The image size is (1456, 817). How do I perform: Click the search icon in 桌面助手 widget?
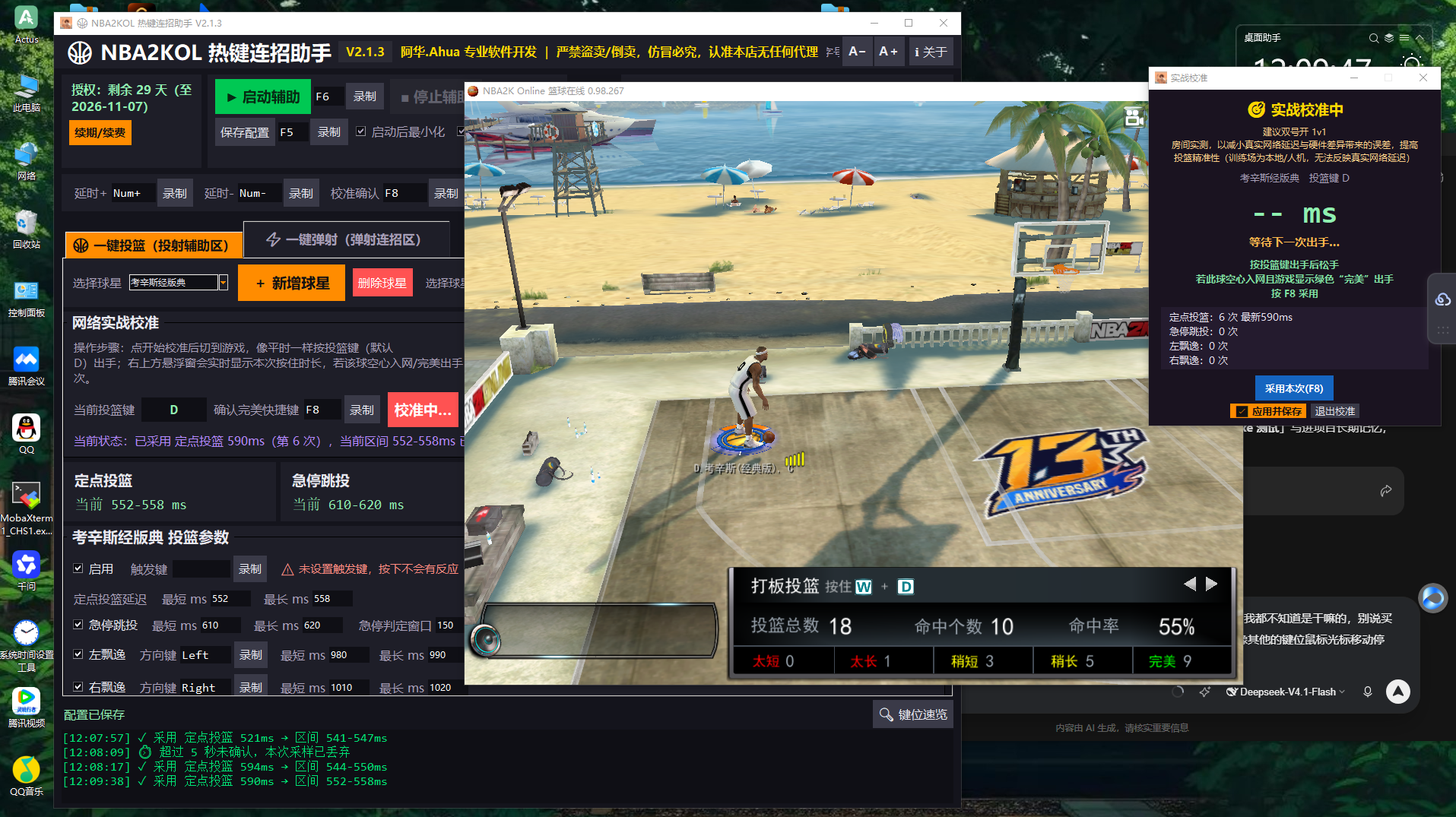click(1373, 38)
